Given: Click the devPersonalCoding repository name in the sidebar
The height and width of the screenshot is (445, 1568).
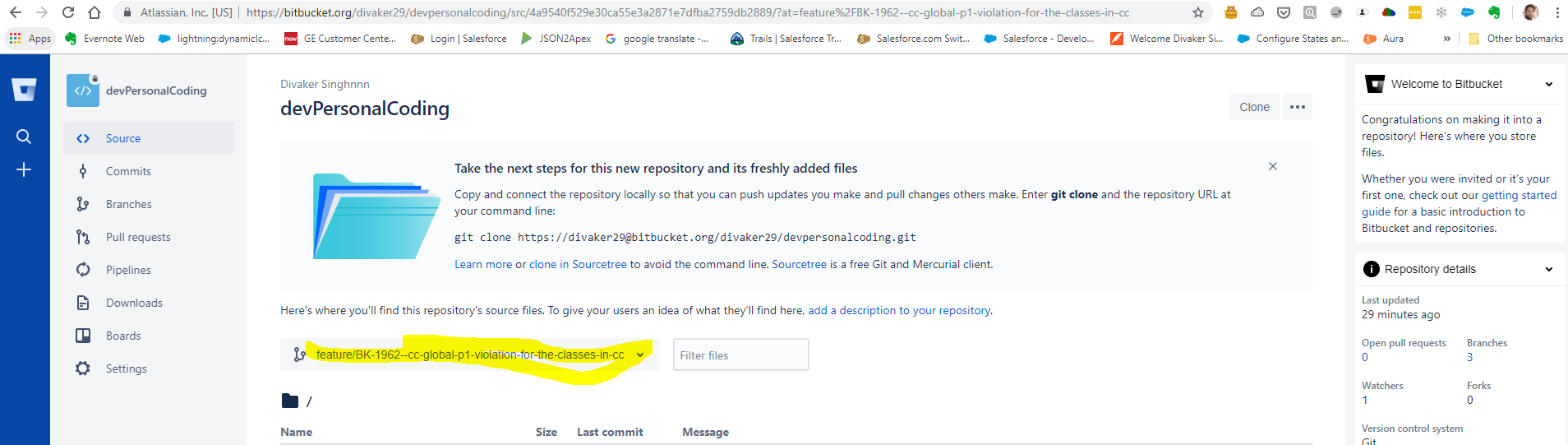Looking at the screenshot, I should click(156, 90).
